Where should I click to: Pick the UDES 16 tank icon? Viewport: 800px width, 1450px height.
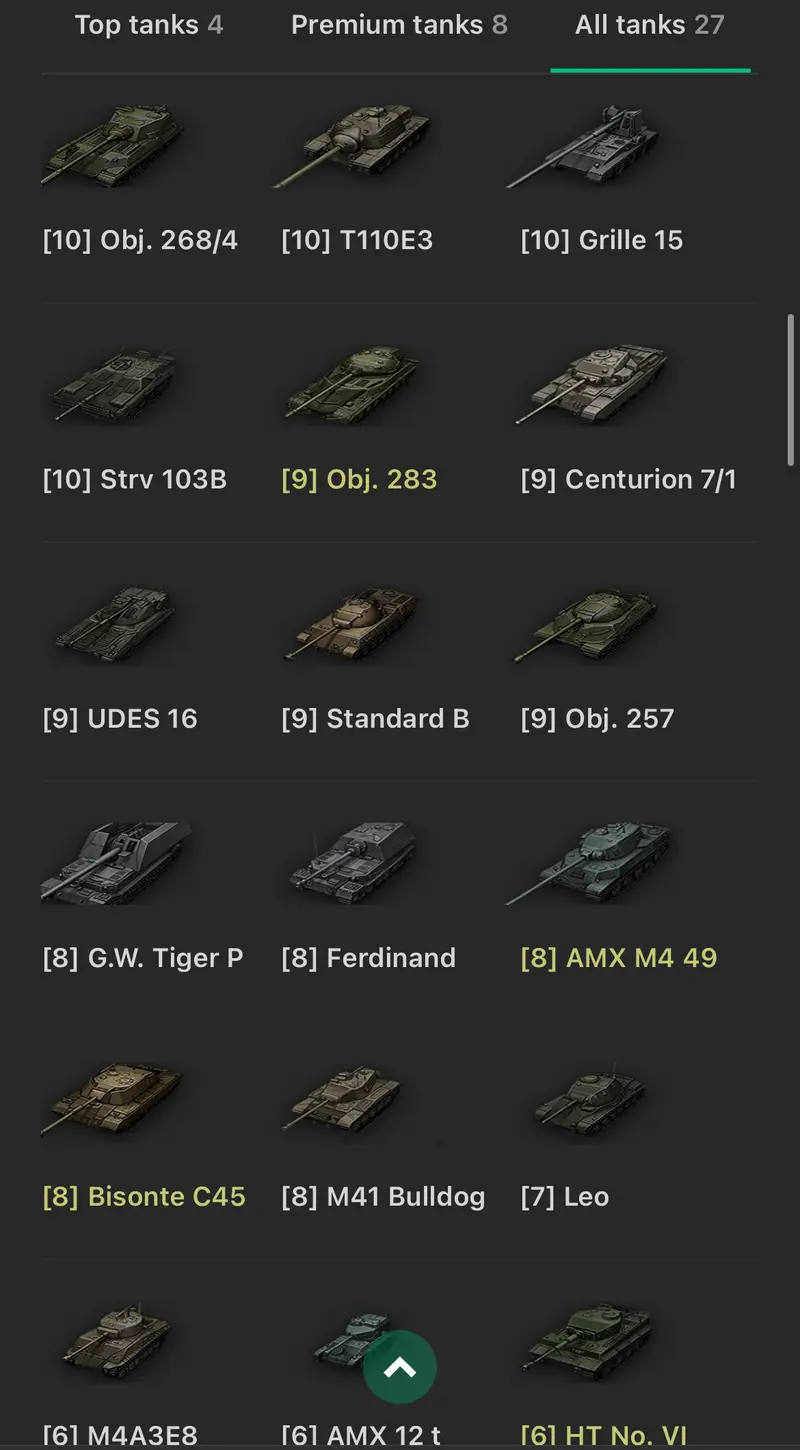click(x=112, y=624)
